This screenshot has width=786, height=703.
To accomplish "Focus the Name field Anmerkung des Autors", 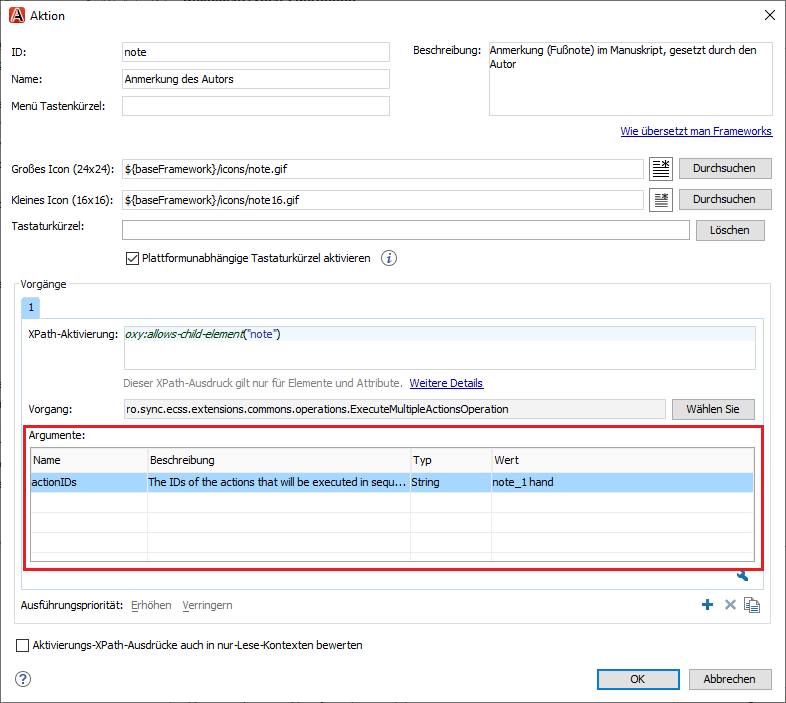I will (256, 79).
